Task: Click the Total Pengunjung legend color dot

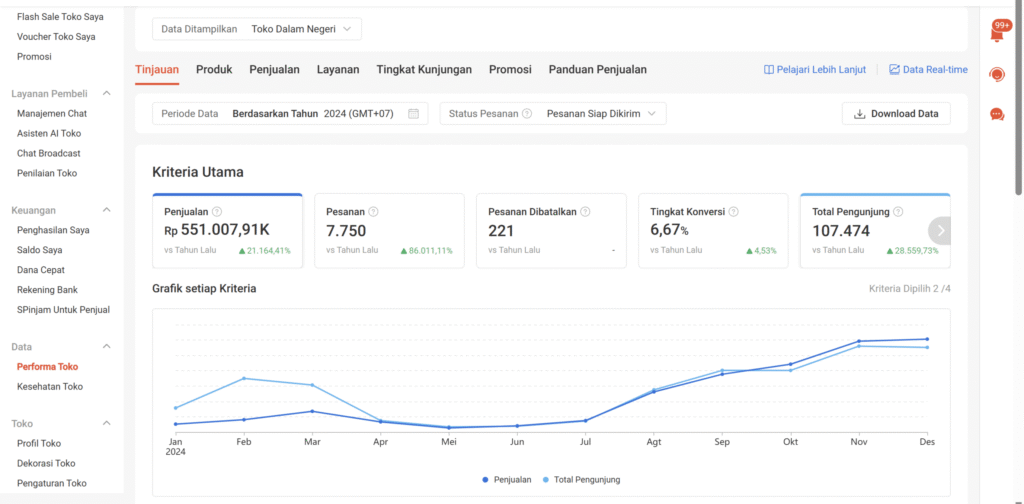Action: pos(545,480)
